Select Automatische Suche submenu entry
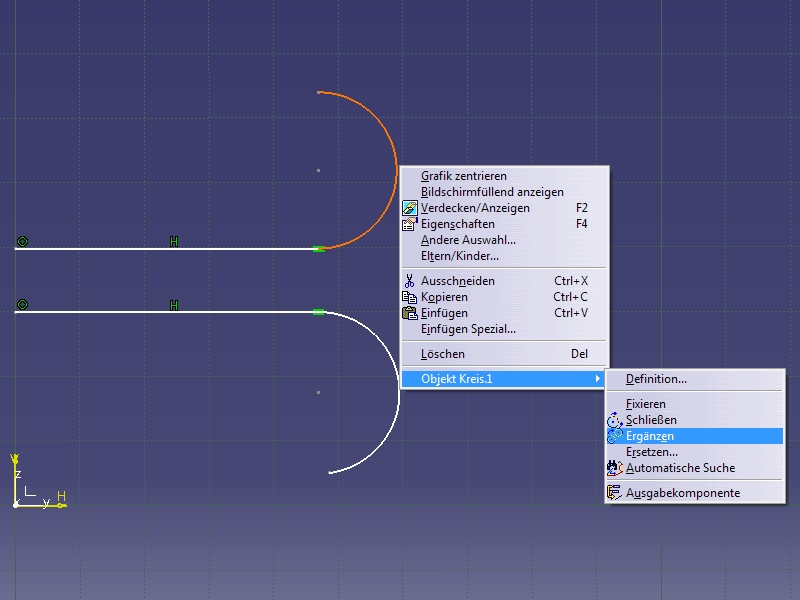This screenshot has width=800, height=600. [695, 468]
